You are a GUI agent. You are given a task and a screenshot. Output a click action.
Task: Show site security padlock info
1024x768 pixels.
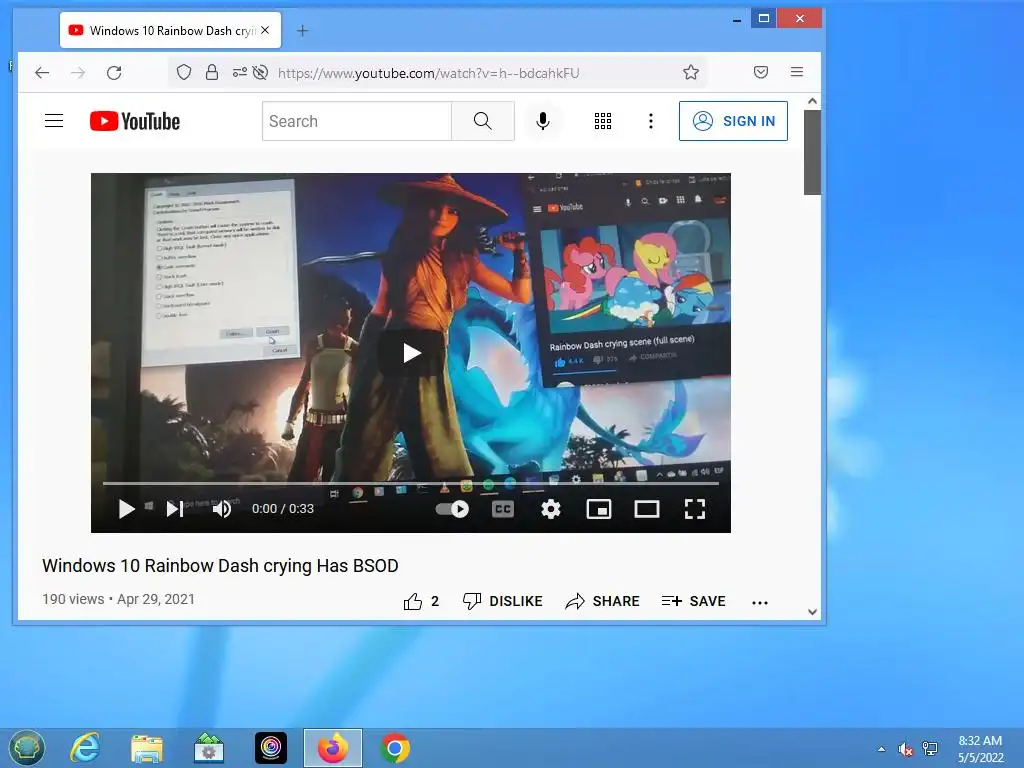(x=212, y=72)
